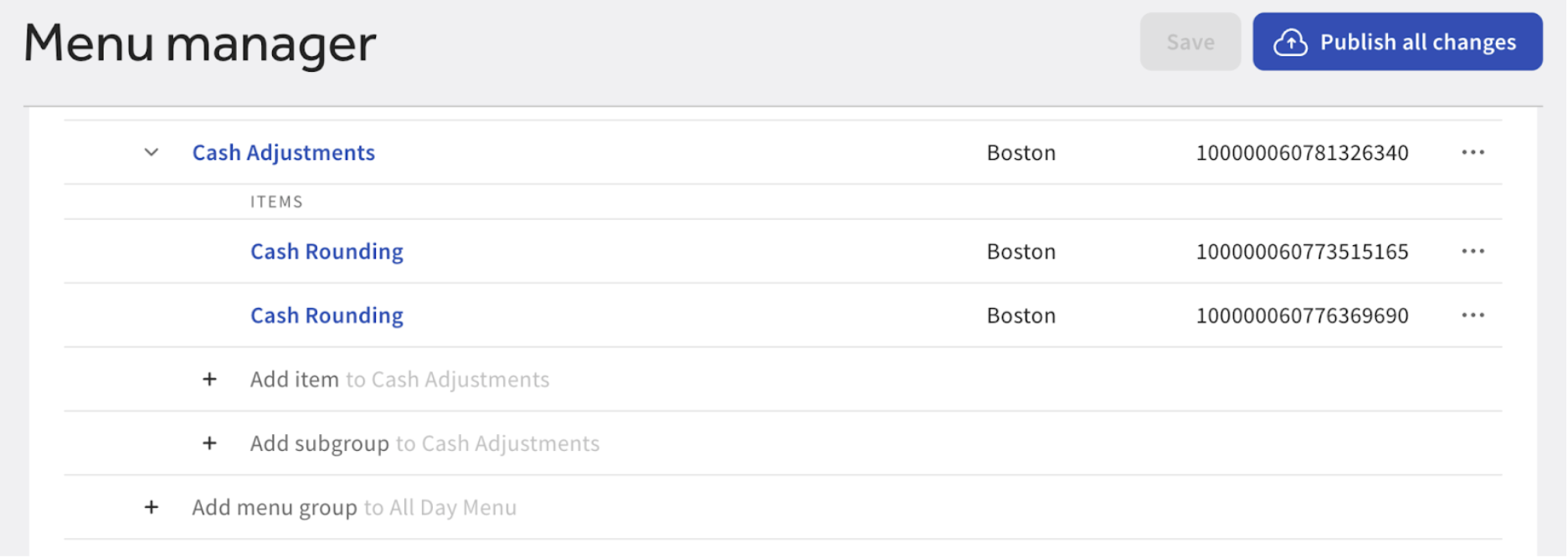
Task: Click the ITEMS section label
Action: pyautogui.click(x=276, y=202)
